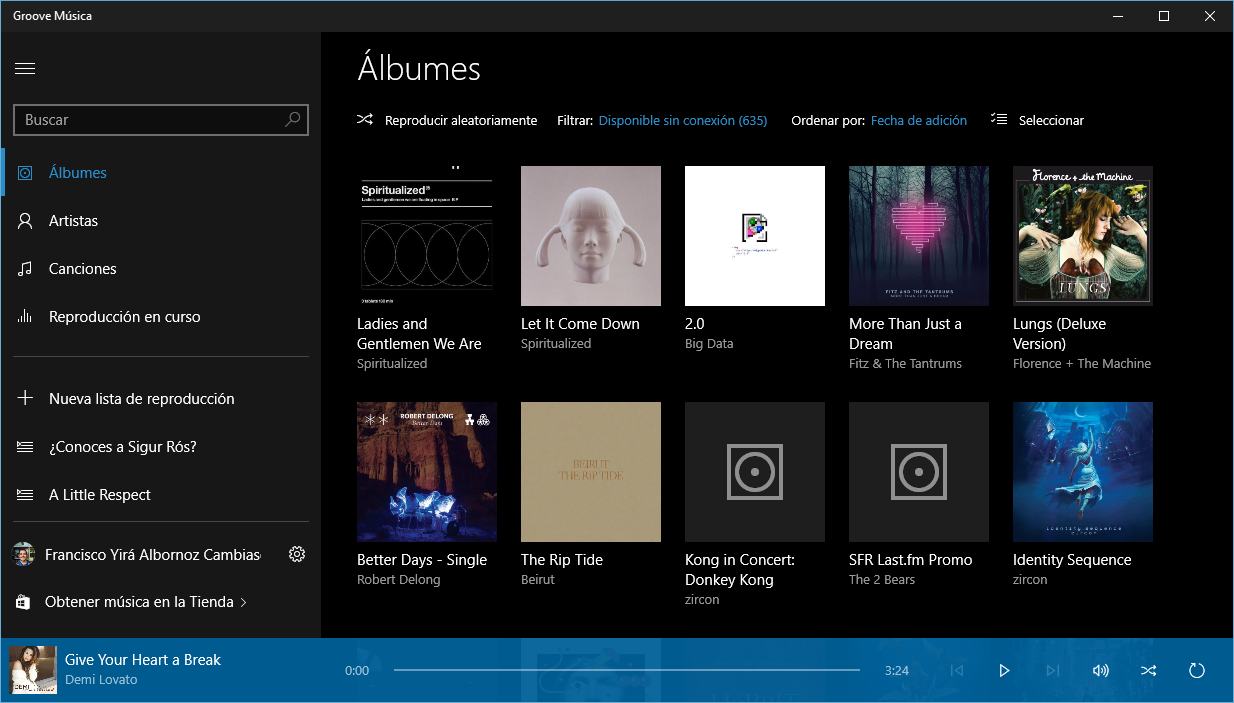The image size is (1234, 703).
Task: Open The Rip Tide album cover
Action: tap(591, 472)
